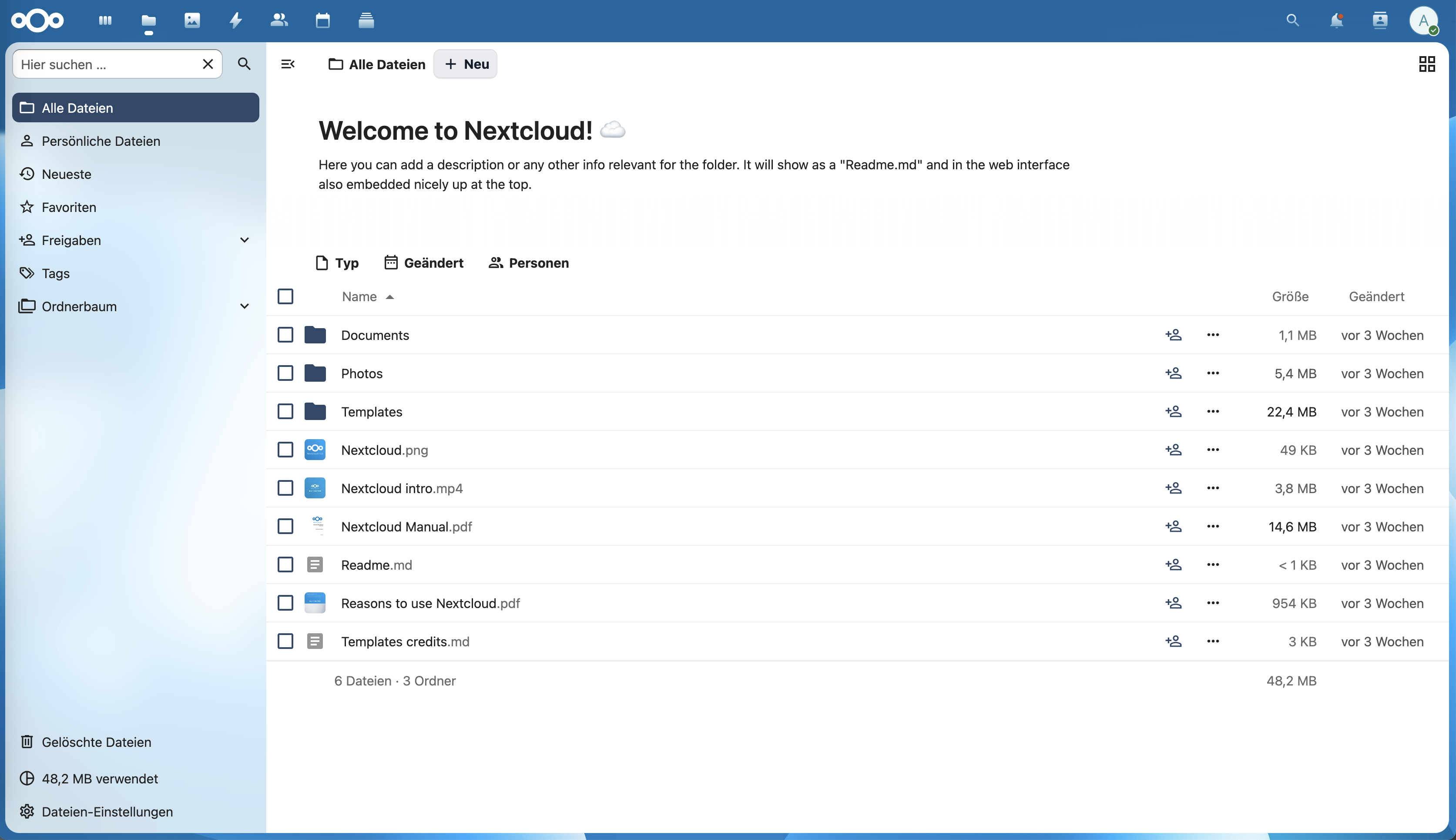This screenshot has width=1456, height=840.
Task: Open Dateien-Einstellungen at sidebar bottom
Action: (107, 812)
